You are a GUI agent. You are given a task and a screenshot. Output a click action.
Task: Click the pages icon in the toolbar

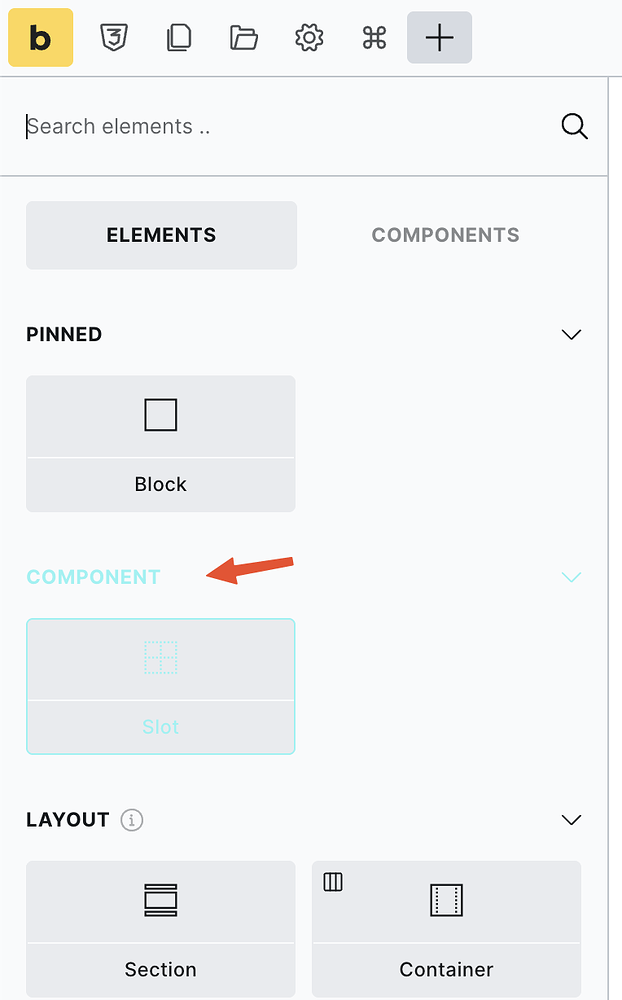pos(179,37)
